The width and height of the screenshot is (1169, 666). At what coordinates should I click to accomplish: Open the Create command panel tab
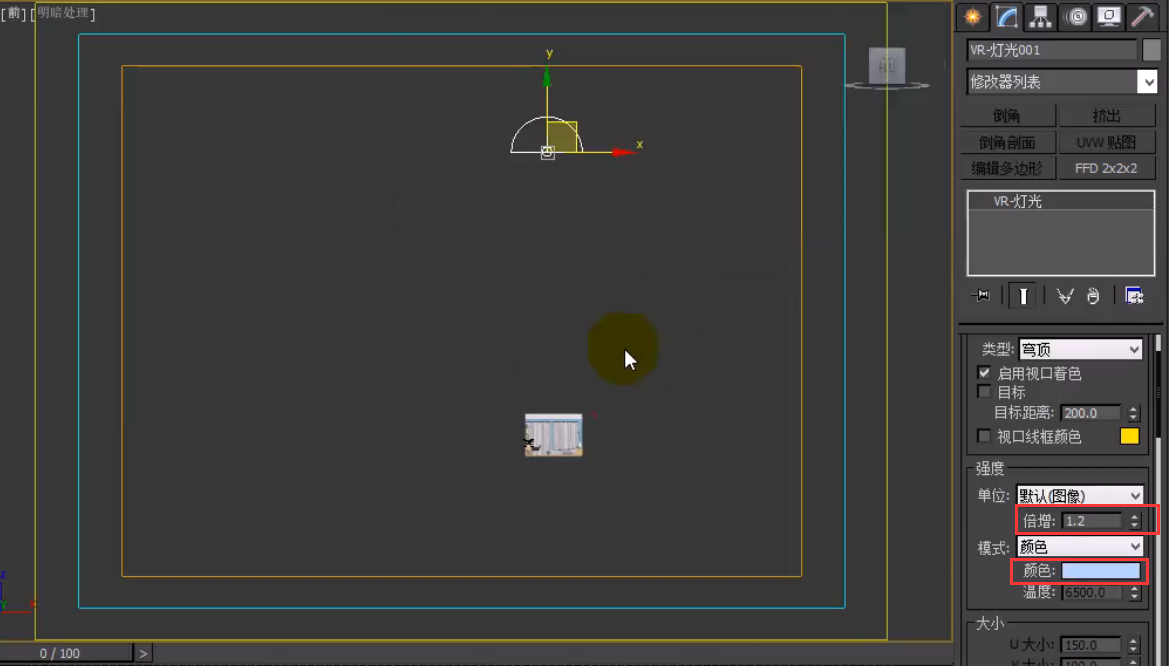click(x=973, y=17)
